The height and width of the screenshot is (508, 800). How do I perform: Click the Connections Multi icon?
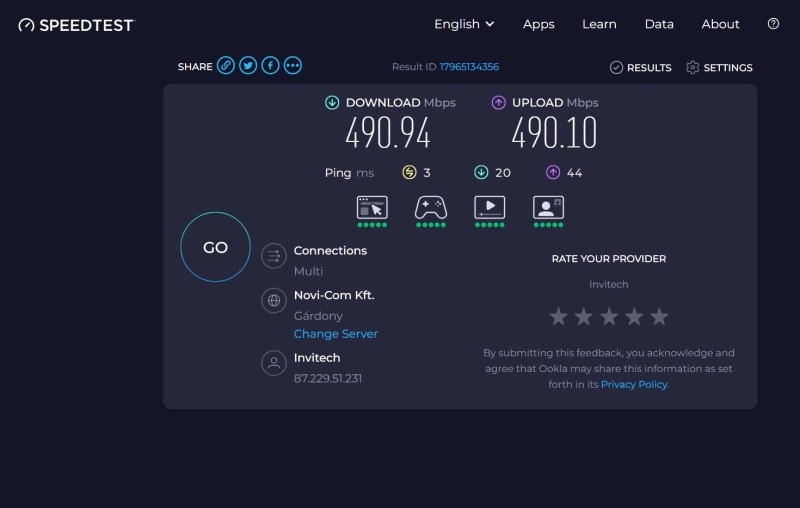click(274, 256)
